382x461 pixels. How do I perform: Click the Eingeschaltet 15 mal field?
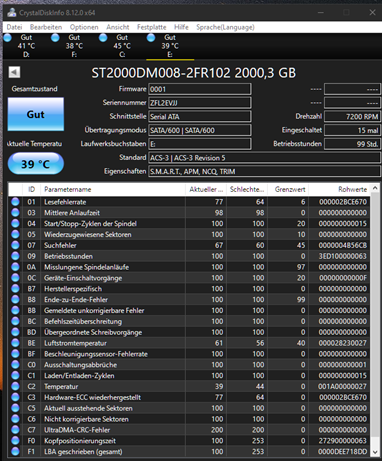click(x=352, y=130)
